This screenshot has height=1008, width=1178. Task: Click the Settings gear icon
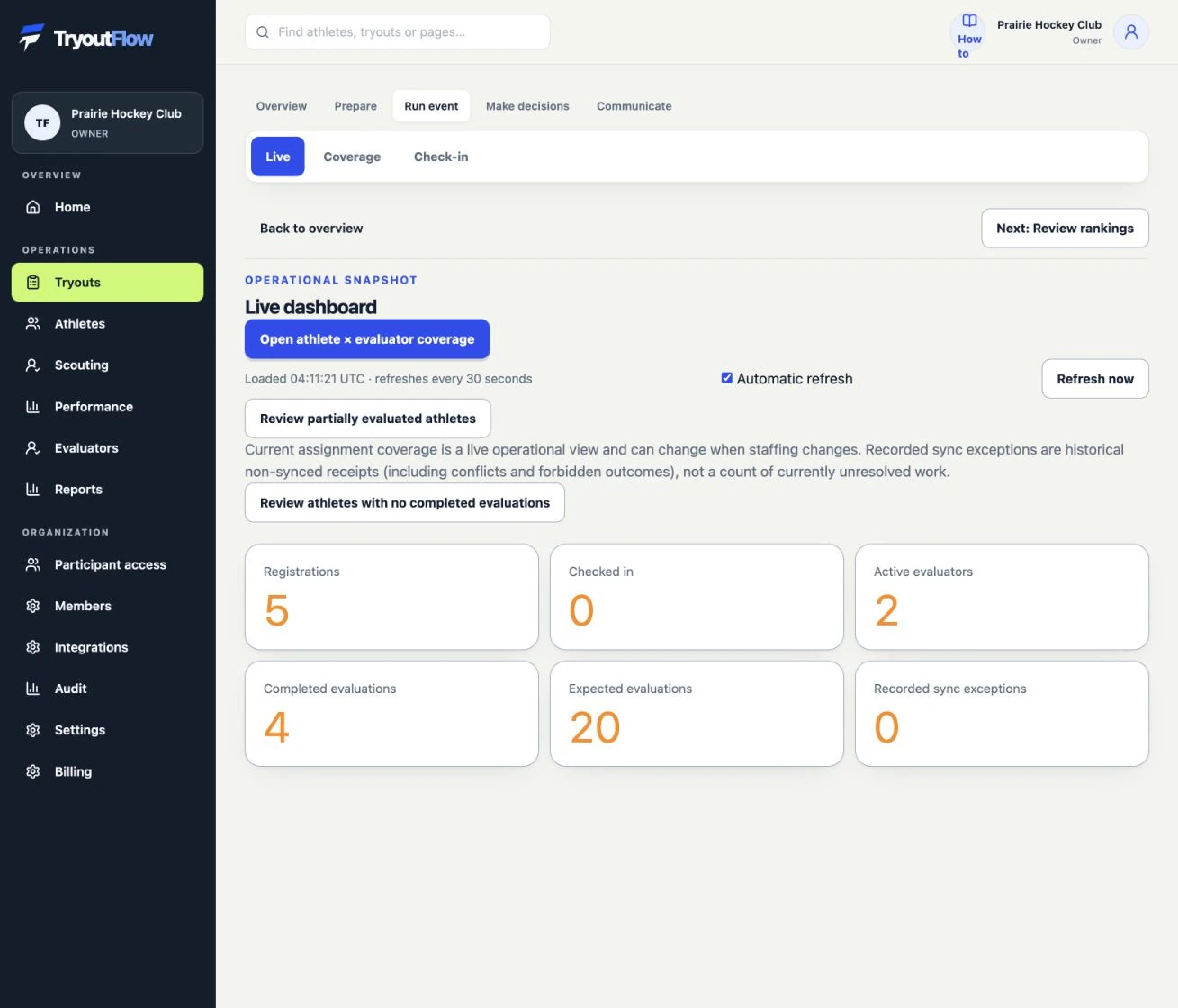pyautogui.click(x=33, y=731)
